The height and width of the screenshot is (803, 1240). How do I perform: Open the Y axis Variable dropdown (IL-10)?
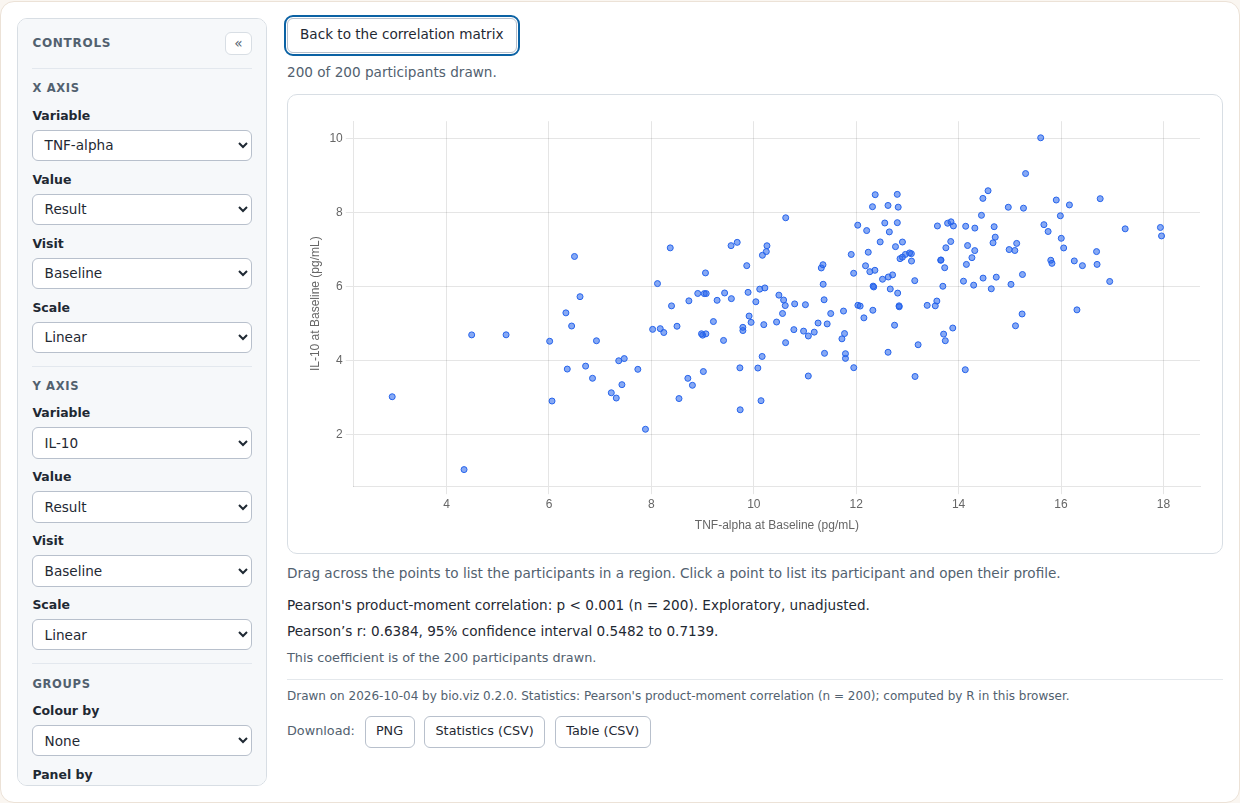click(142, 443)
